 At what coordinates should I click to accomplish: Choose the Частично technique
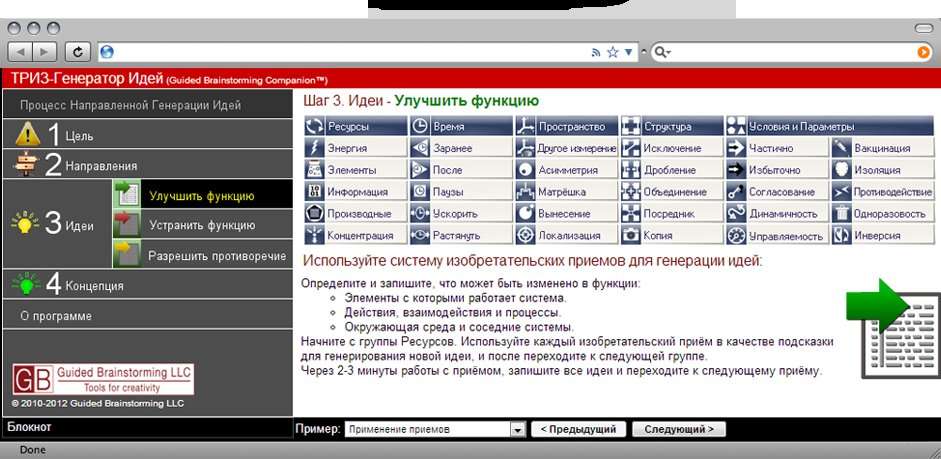(777, 148)
